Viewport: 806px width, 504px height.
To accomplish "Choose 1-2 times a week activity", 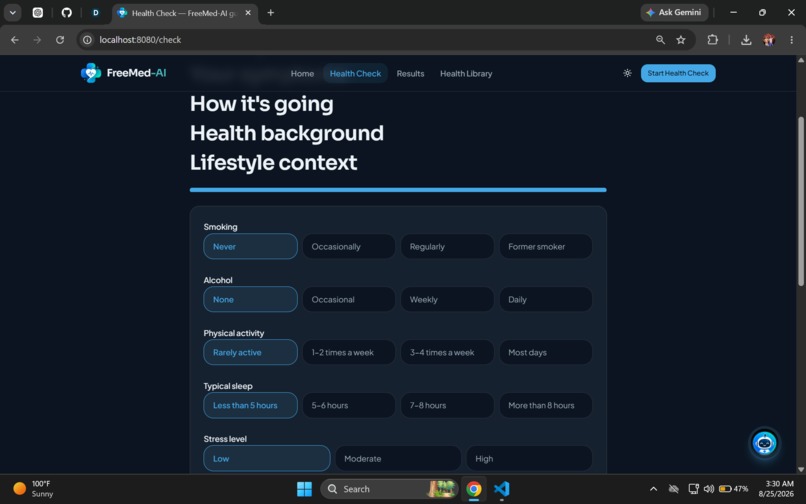I will (x=349, y=352).
